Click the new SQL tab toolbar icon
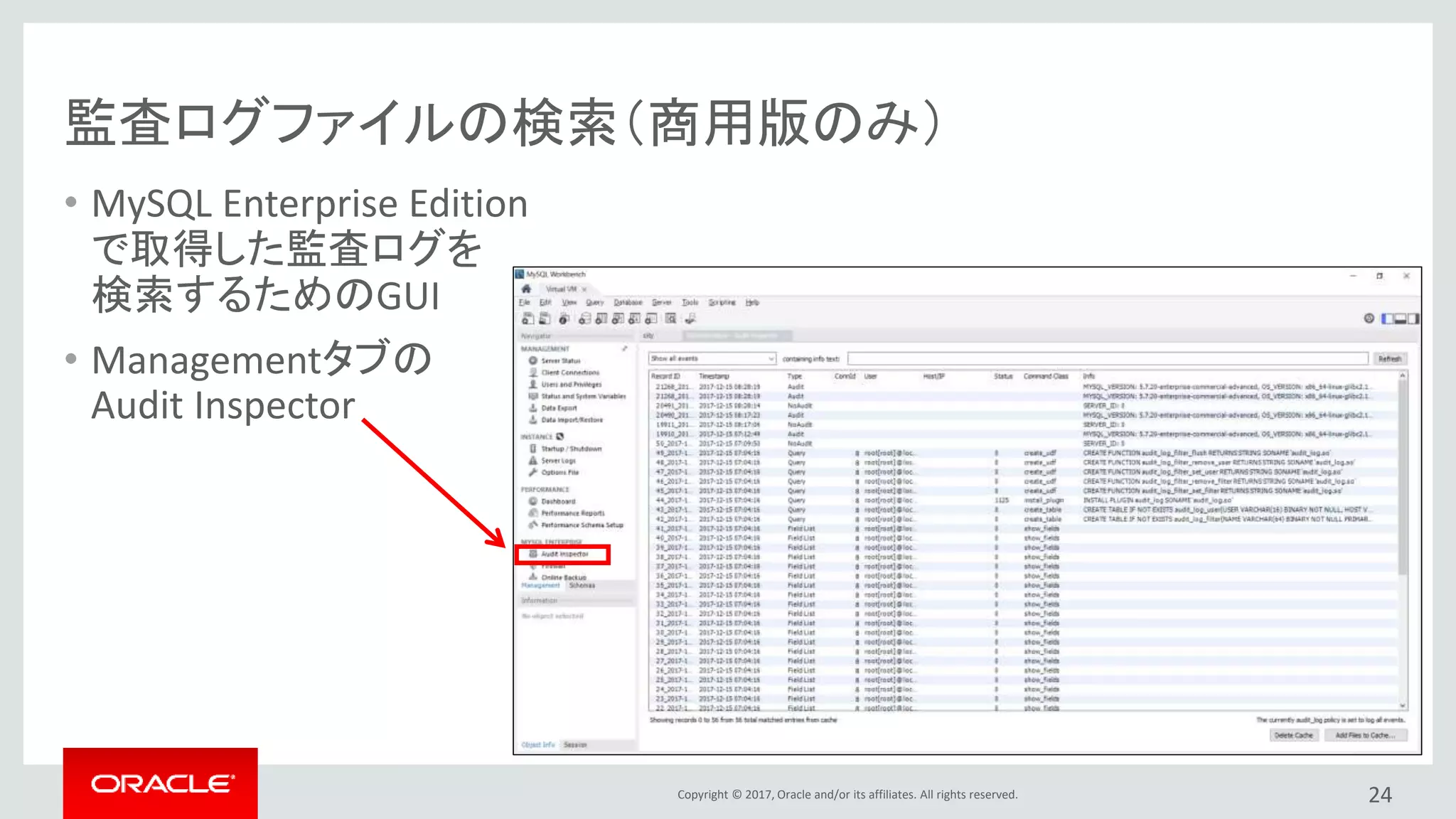Image resolution: width=1456 pixels, height=819 pixels. point(528,318)
